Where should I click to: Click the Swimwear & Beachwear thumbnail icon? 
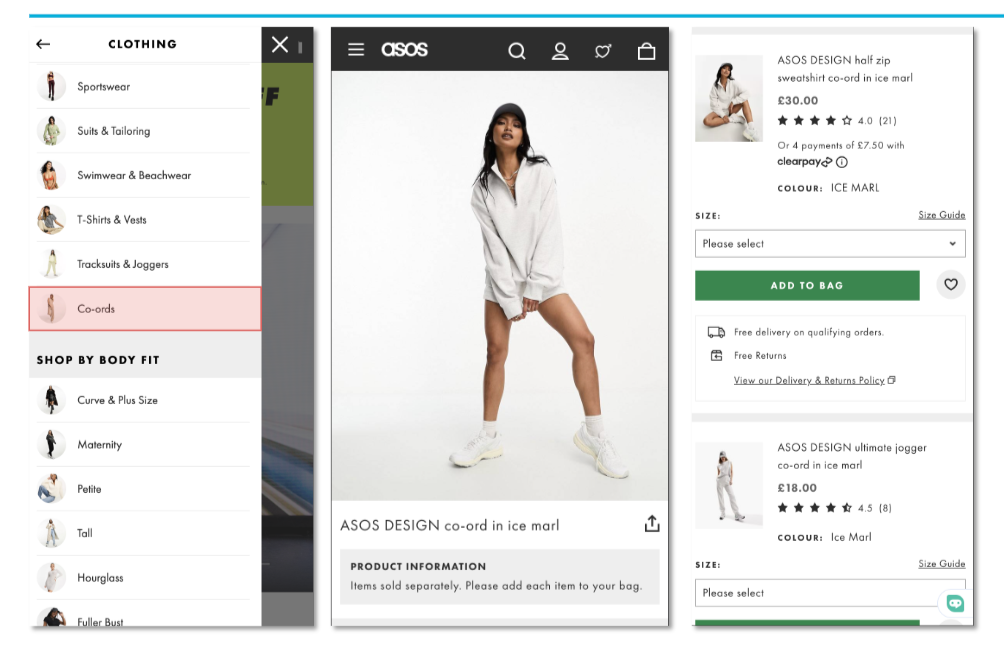coord(51,175)
